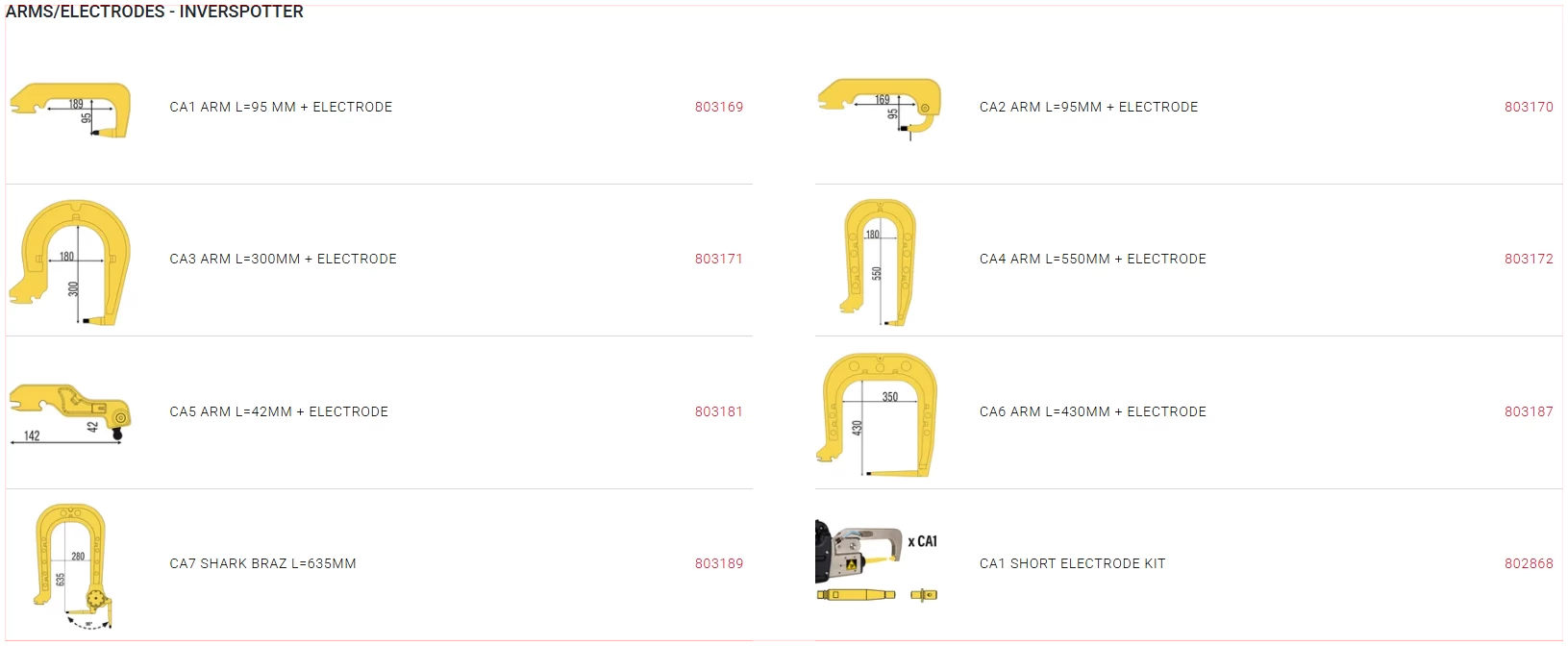Click product code 803169

click(x=718, y=107)
